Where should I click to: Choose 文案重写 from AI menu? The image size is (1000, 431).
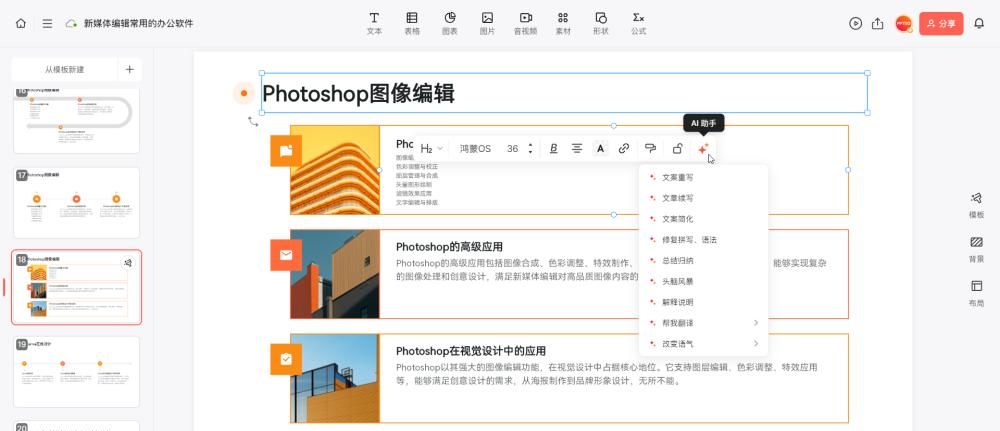point(703,177)
